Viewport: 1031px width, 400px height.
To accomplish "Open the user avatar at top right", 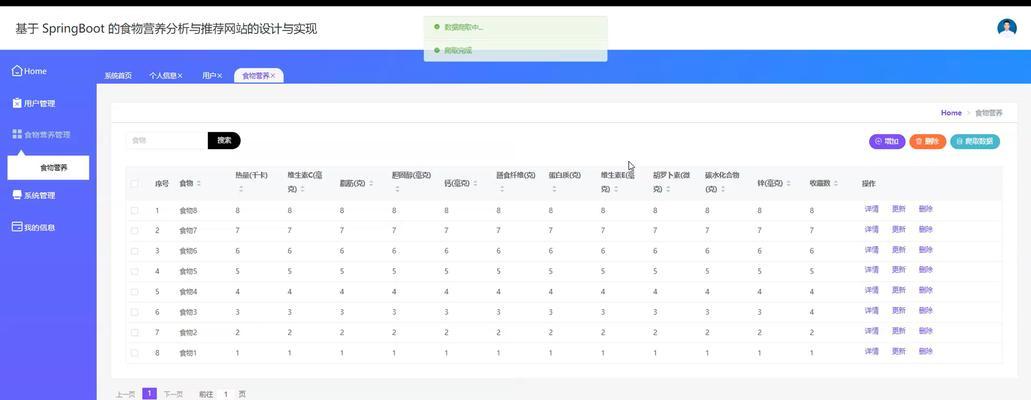I will coord(1006,28).
